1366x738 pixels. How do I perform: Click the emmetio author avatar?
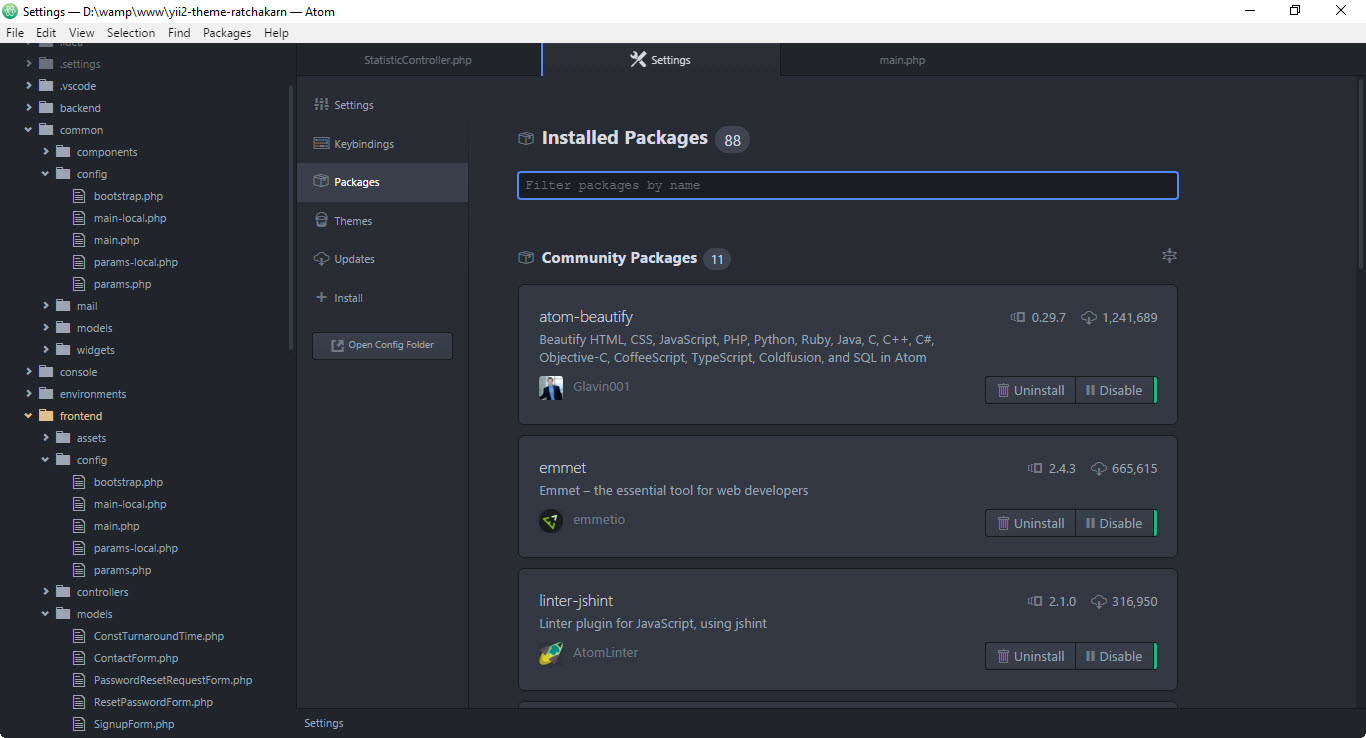551,521
